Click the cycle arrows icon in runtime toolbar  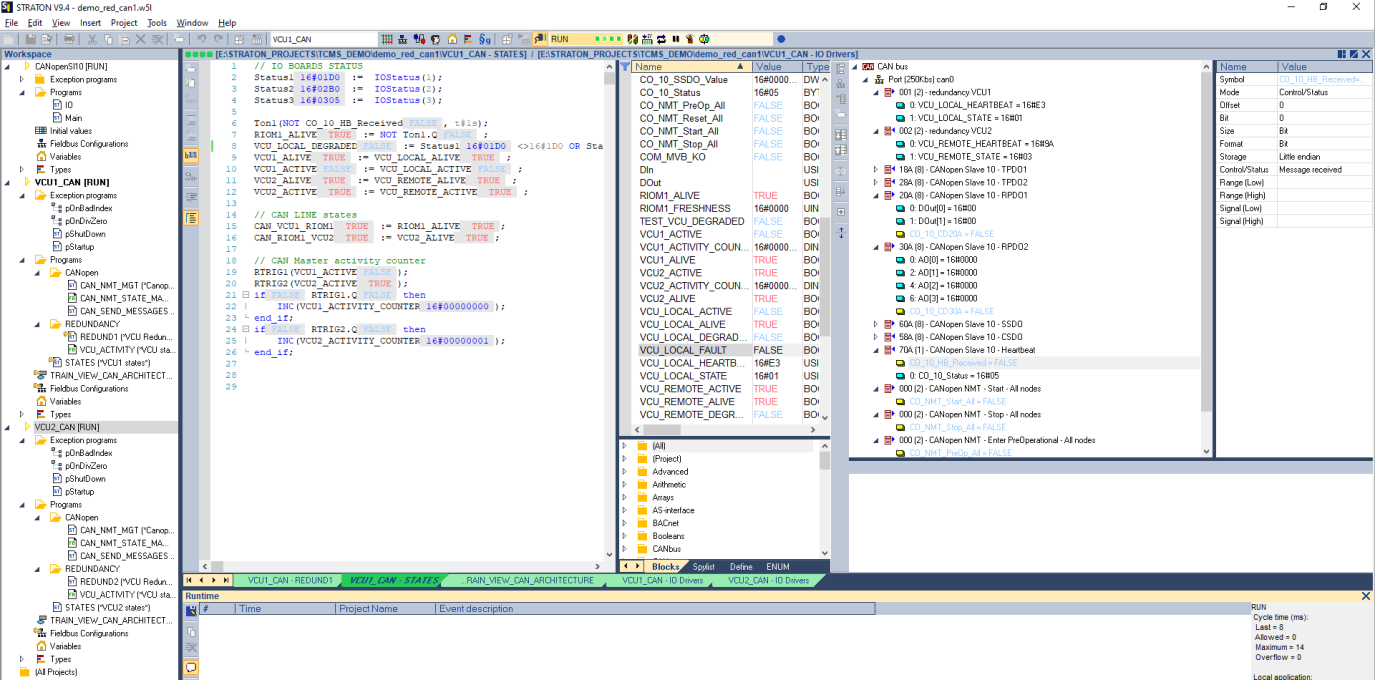(x=660, y=39)
